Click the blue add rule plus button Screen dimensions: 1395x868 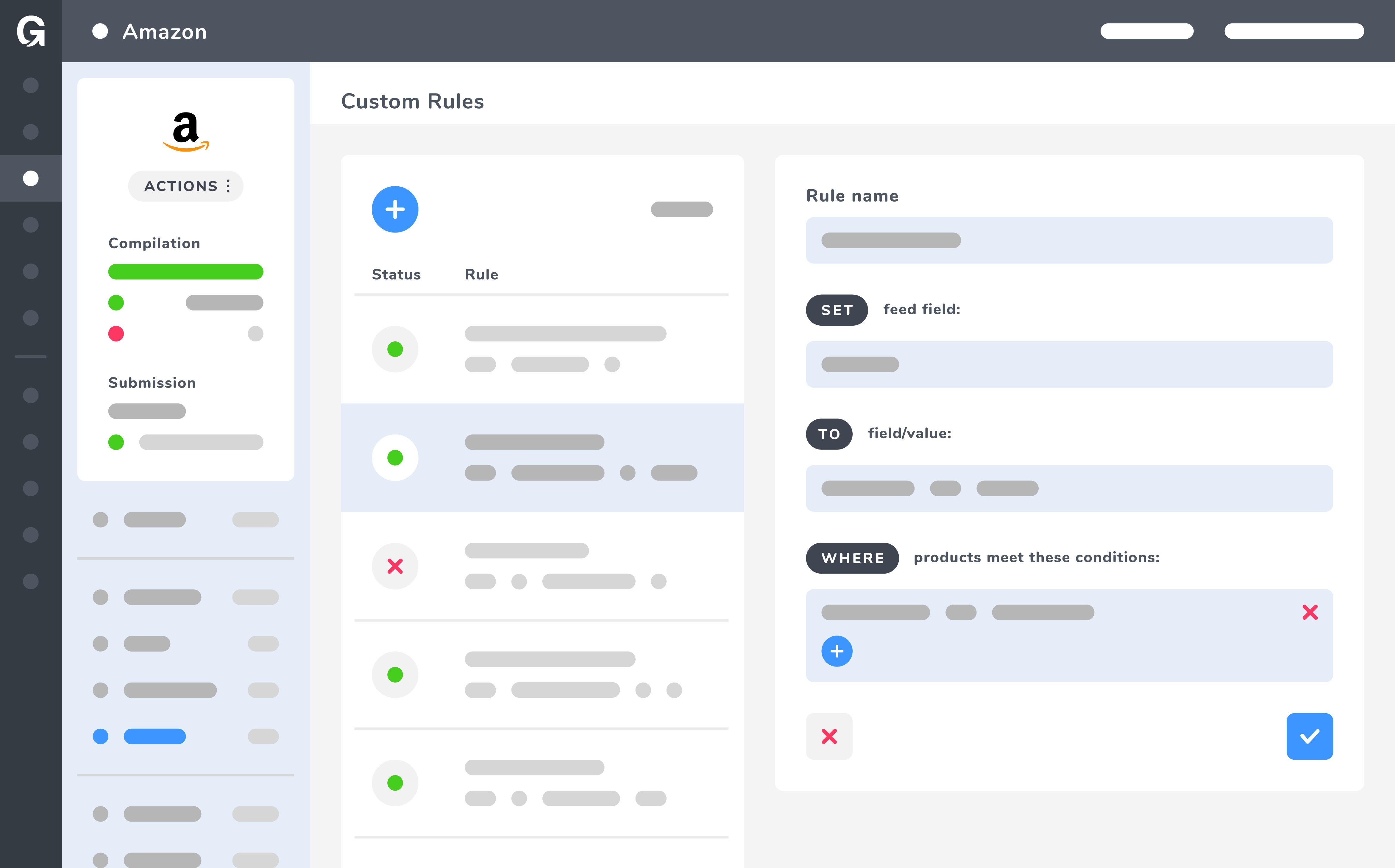click(395, 210)
